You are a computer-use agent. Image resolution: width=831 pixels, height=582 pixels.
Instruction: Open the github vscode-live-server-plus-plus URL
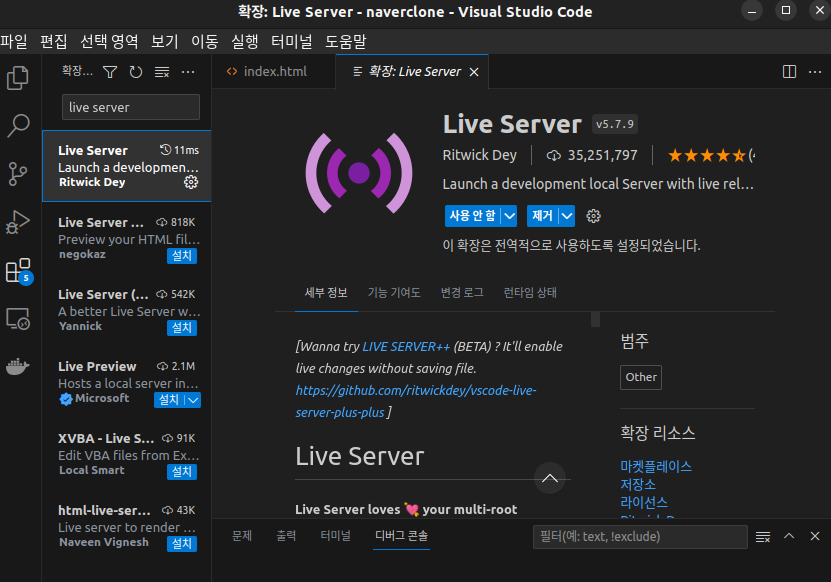coord(416,401)
